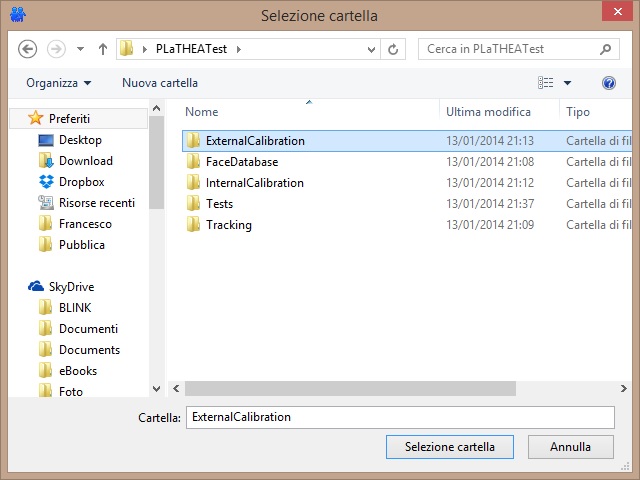Viewport: 640px width, 480px height.
Task: Click the view layout icon
Action: click(x=546, y=83)
